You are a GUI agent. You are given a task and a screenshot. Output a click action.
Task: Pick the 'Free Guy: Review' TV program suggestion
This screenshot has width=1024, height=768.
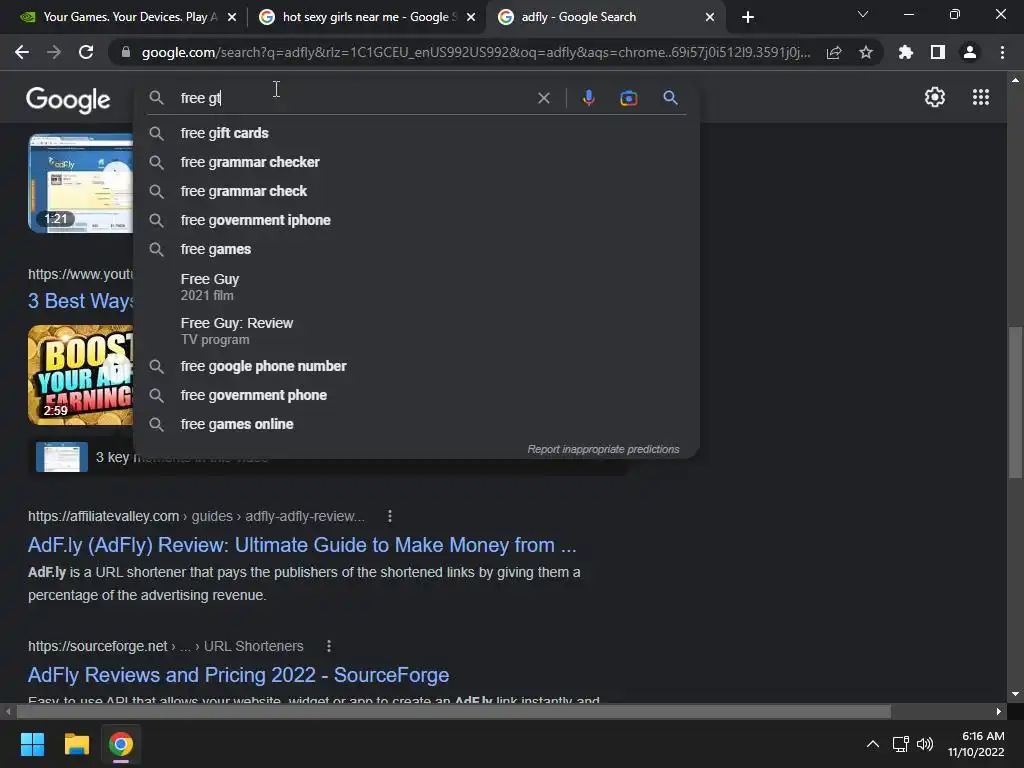click(416, 330)
